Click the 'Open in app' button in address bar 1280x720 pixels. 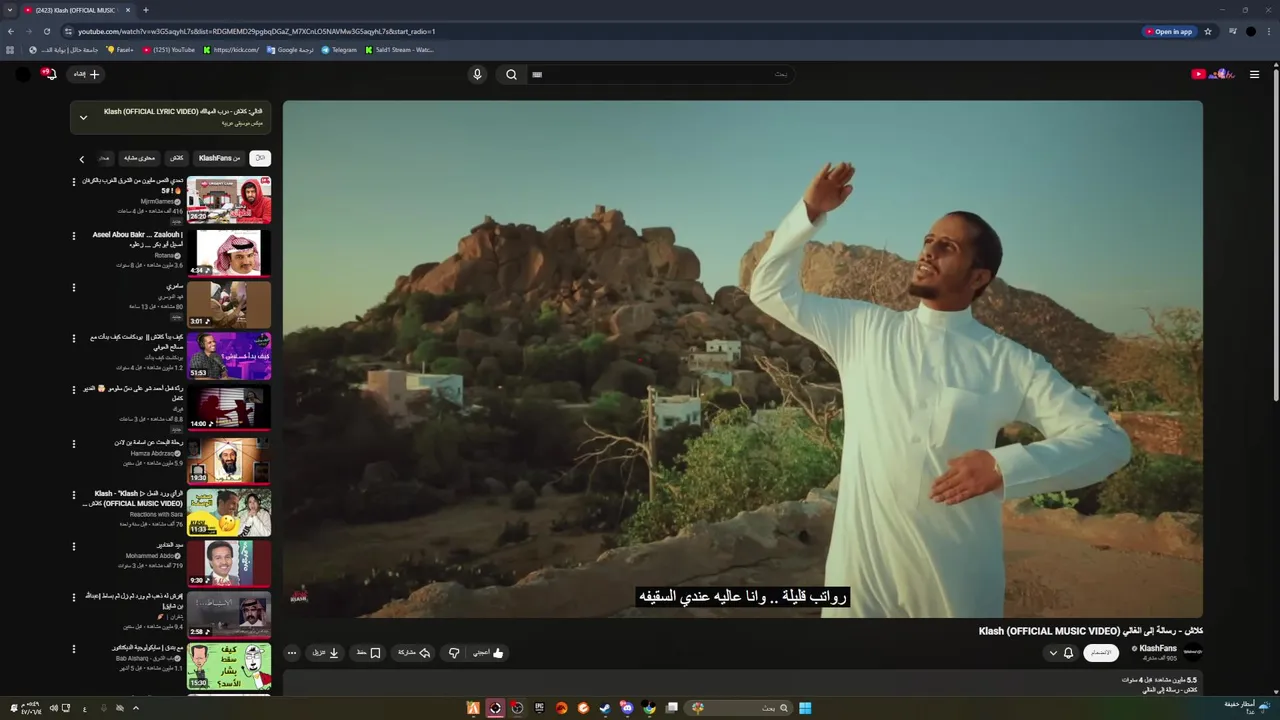[x=1169, y=31]
